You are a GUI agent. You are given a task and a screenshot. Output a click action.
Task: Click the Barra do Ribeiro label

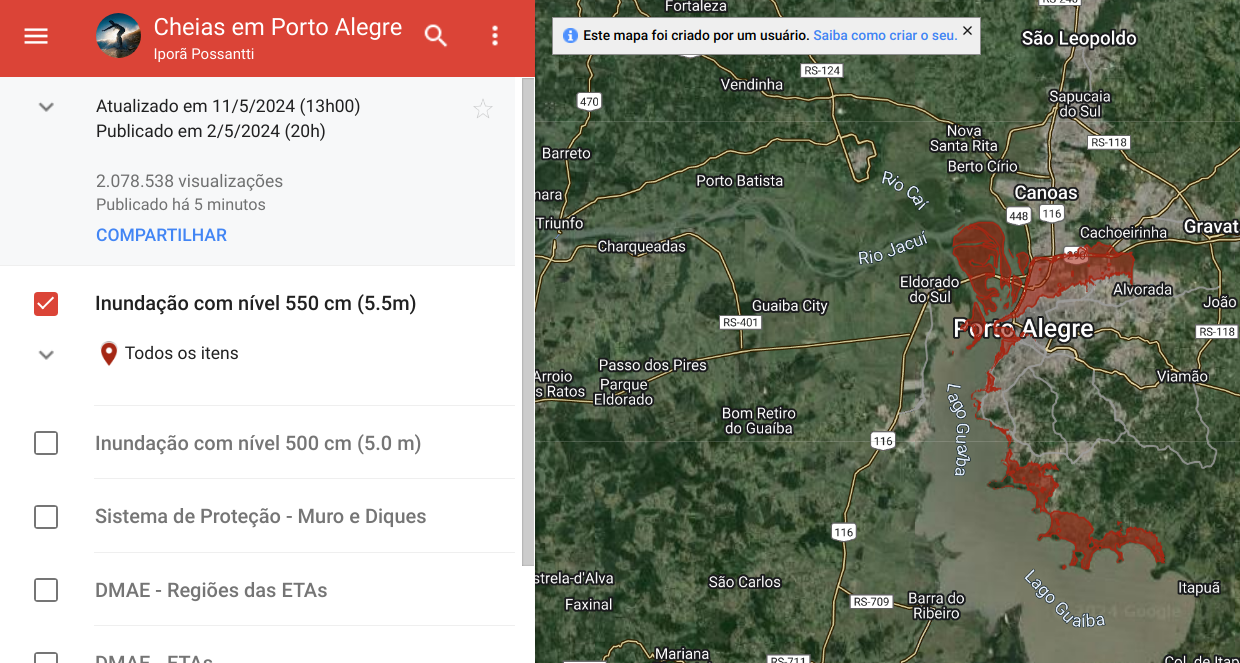(x=936, y=606)
